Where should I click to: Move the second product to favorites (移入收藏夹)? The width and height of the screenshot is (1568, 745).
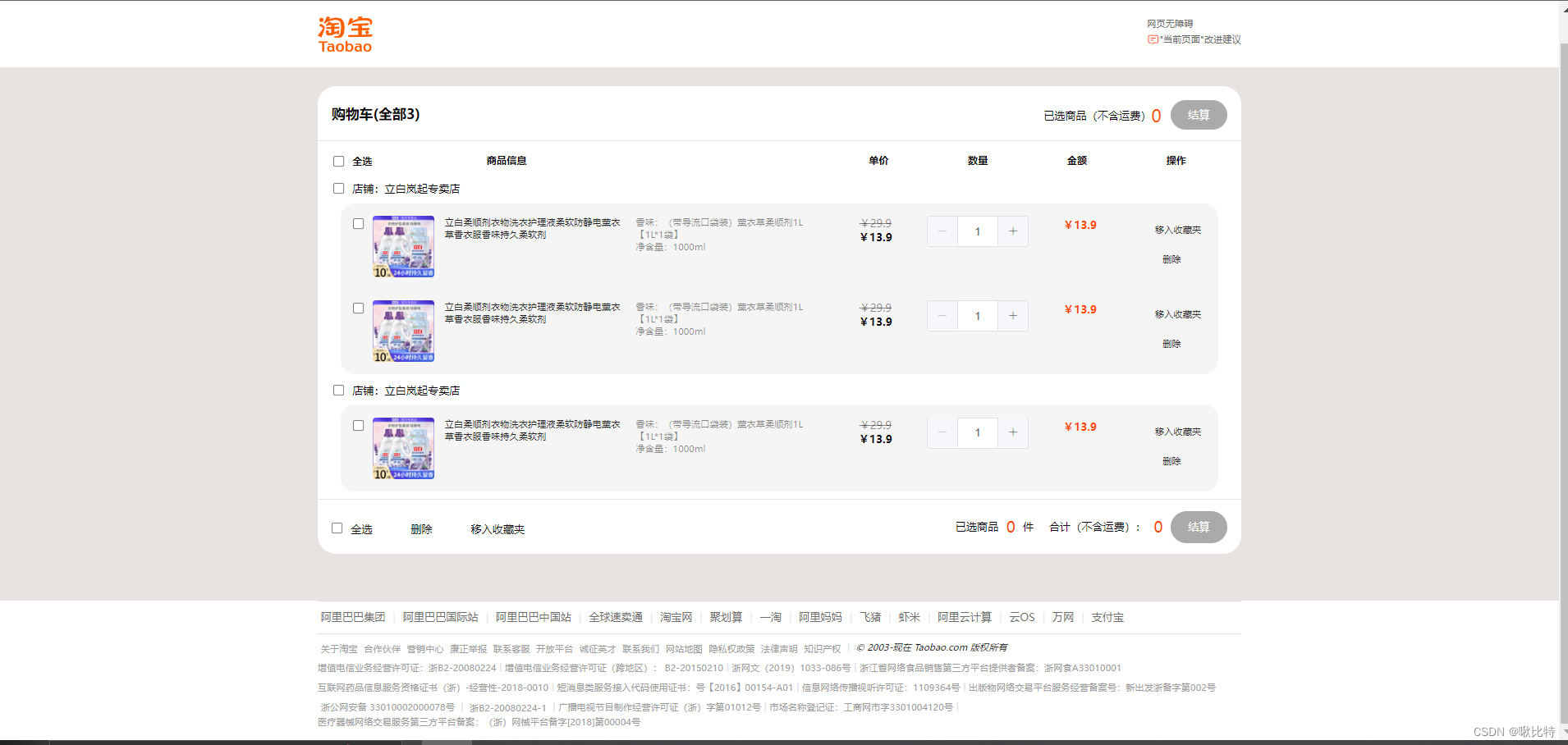point(1178,314)
